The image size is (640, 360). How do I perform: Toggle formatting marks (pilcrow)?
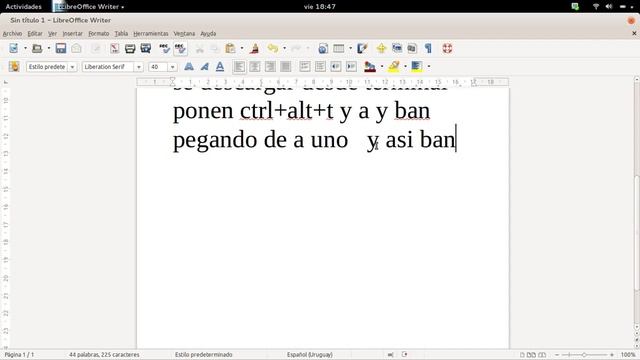(x=428, y=48)
